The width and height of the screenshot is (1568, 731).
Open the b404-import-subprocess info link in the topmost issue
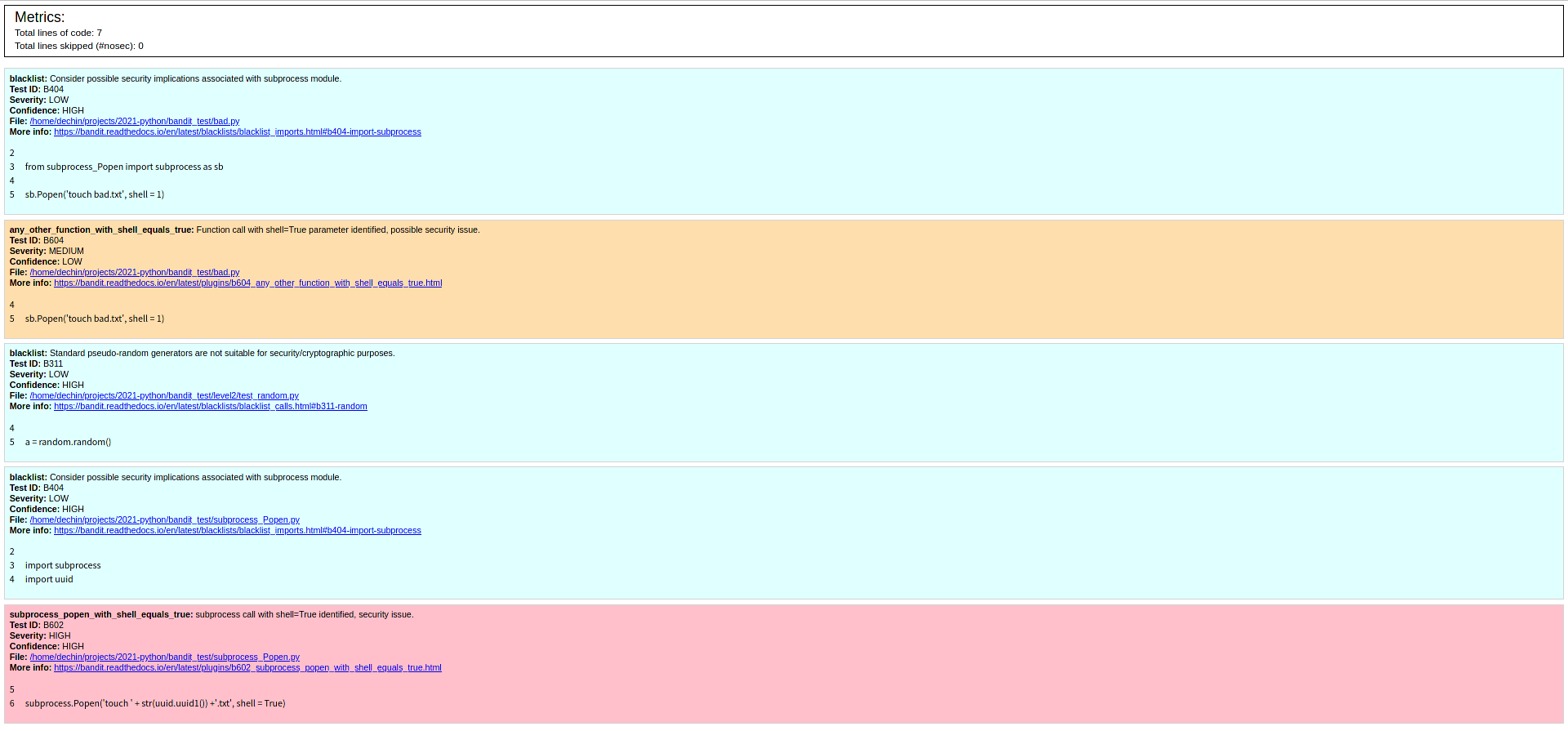coord(237,131)
